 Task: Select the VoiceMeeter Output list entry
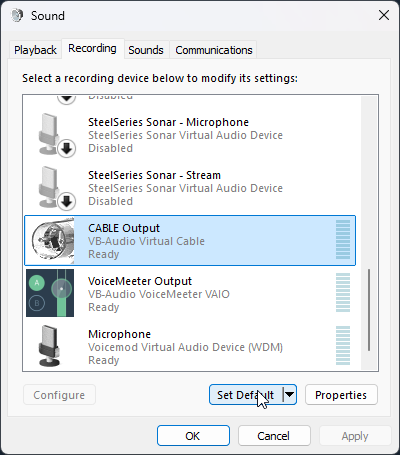pyautogui.click(x=190, y=293)
